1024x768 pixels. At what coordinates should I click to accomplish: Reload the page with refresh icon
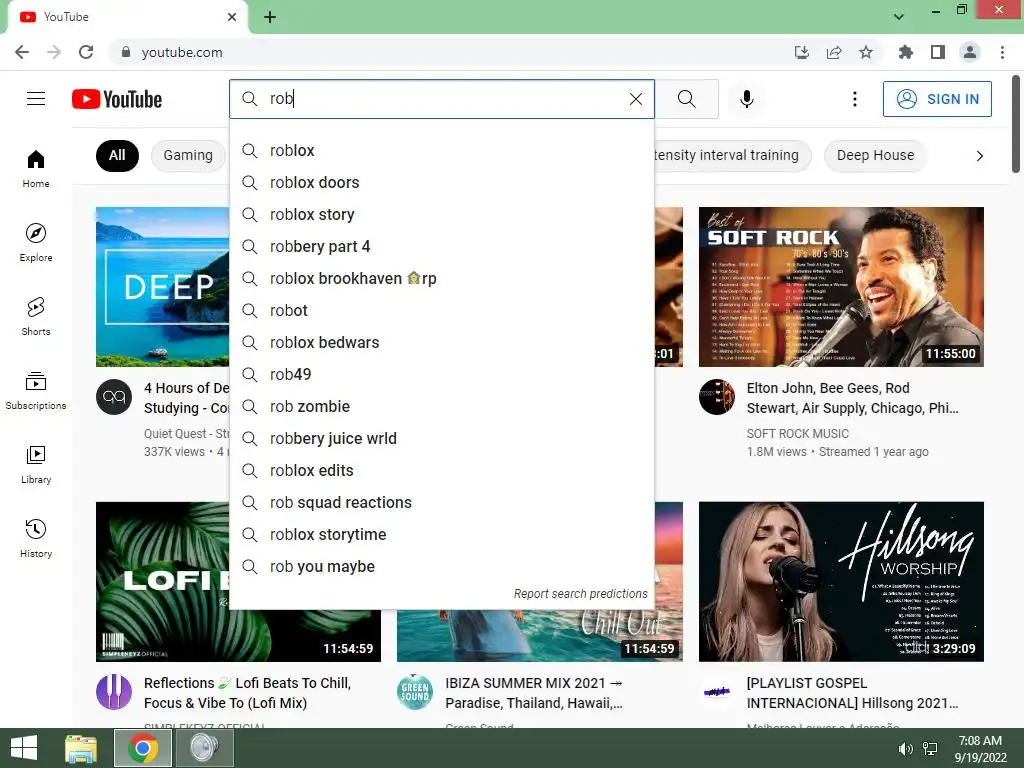tap(86, 52)
